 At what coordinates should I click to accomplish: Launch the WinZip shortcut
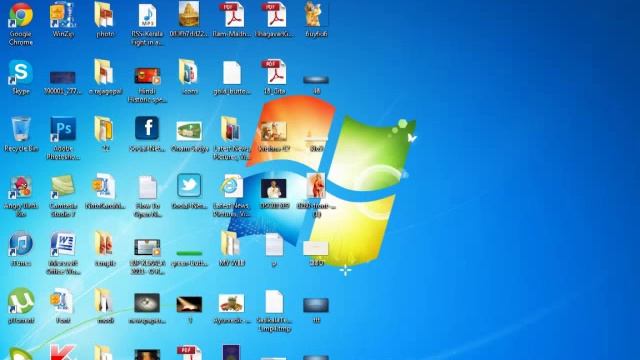(x=62, y=15)
